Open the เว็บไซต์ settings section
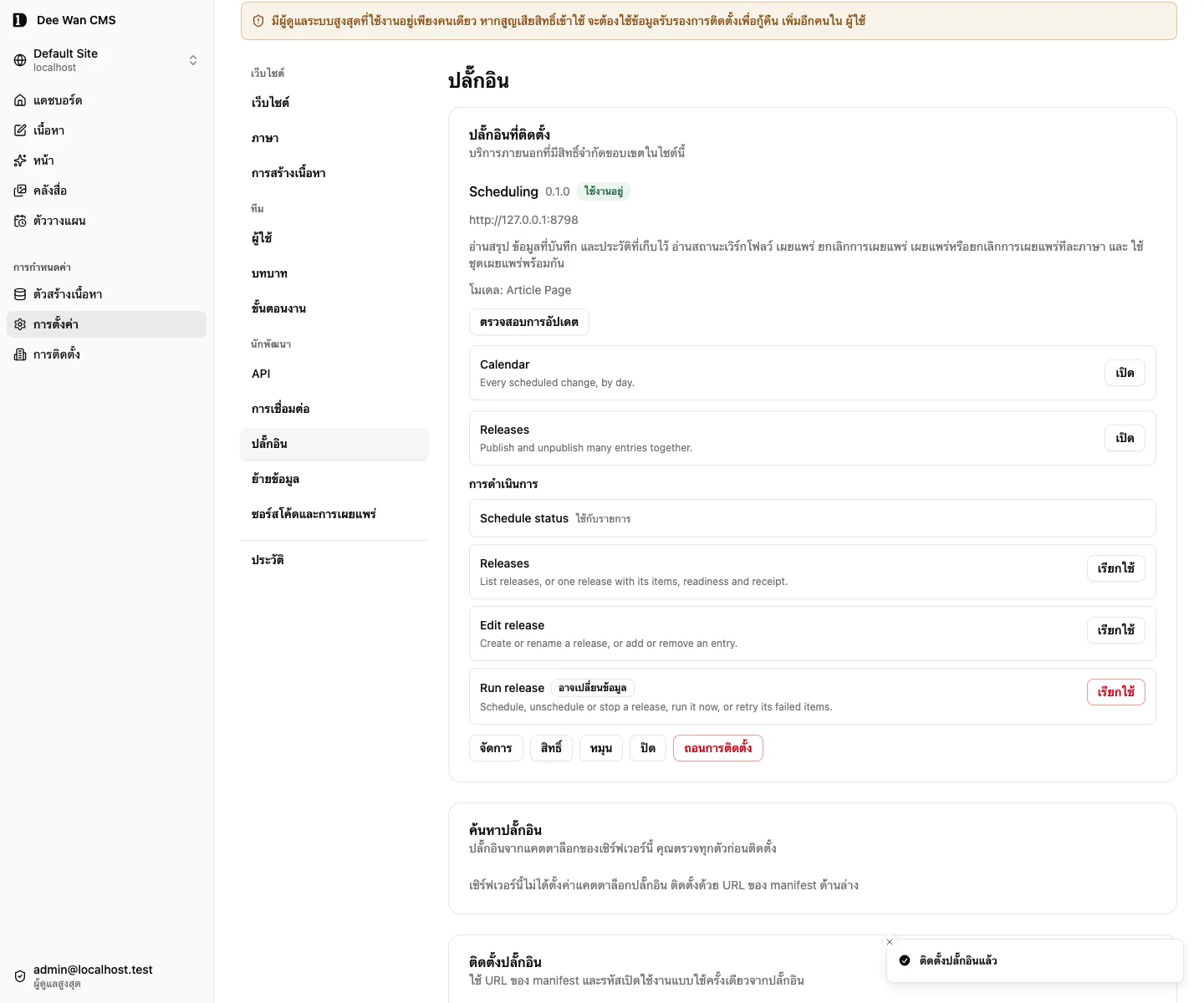1204x1003 pixels. tap(334, 103)
